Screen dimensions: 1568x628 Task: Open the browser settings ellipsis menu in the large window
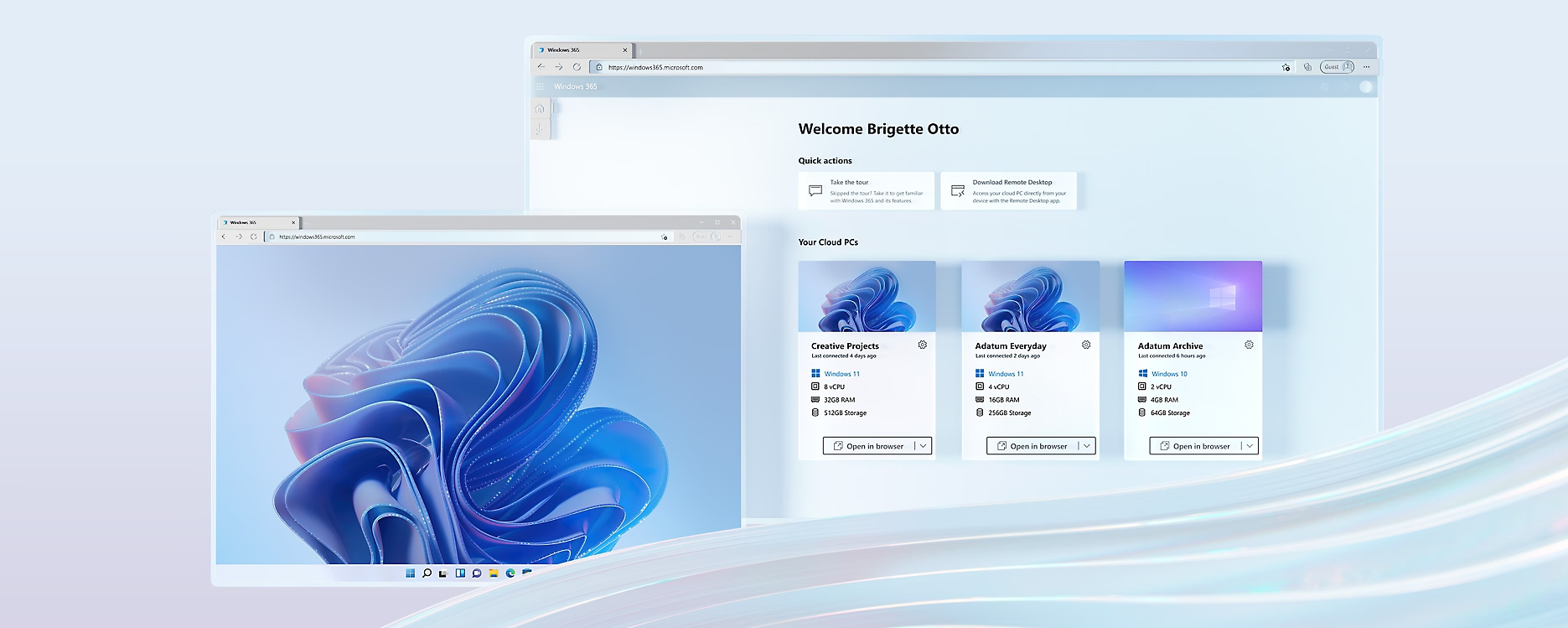(x=1366, y=67)
